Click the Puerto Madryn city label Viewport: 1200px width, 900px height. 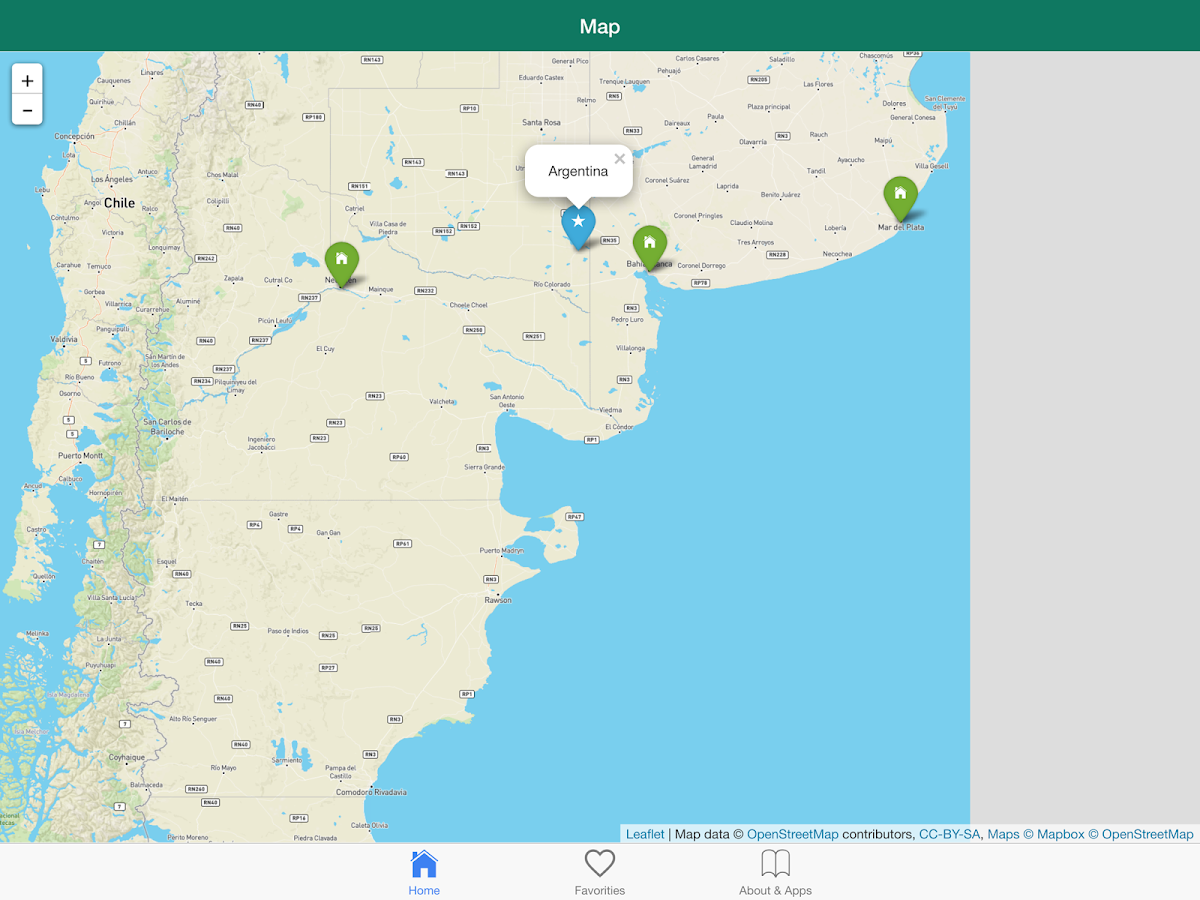point(501,551)
